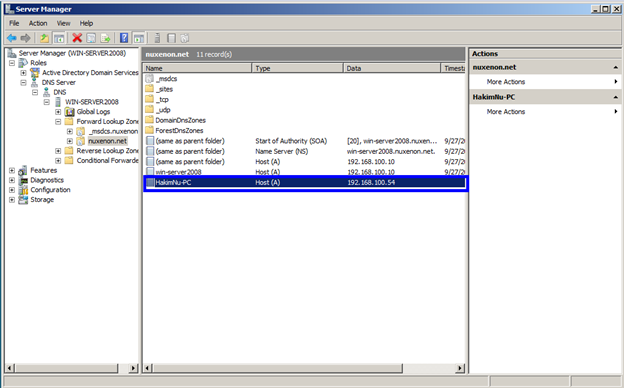Click Export List toolbar icon
Viewport: 624px width, 388px height.
click(x=105, y=38)
